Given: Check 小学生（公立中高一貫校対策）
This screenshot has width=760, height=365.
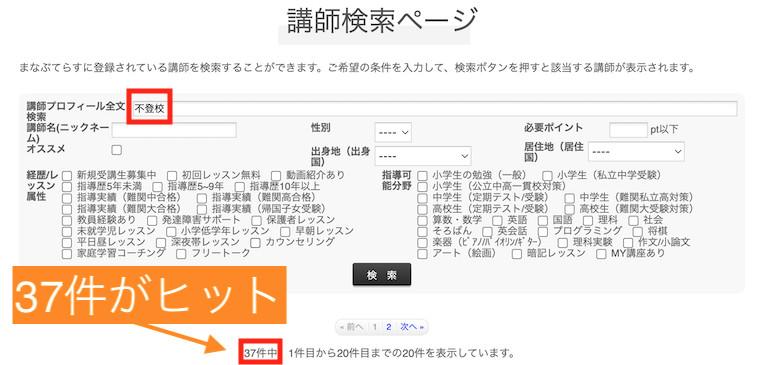Looking at the screenshot, I should (x=423, y=186).
